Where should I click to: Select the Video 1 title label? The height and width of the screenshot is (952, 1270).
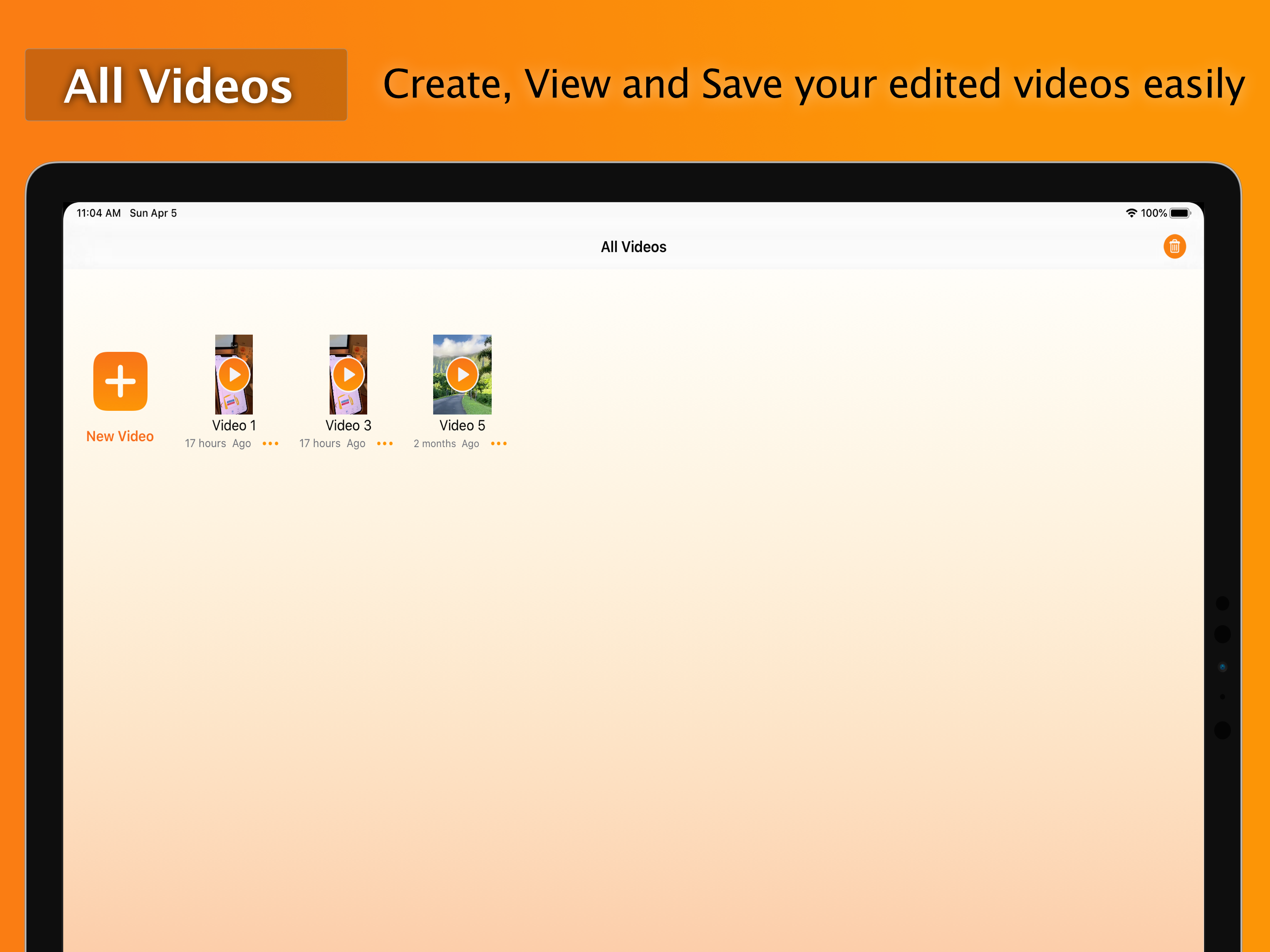click(234, 425)
